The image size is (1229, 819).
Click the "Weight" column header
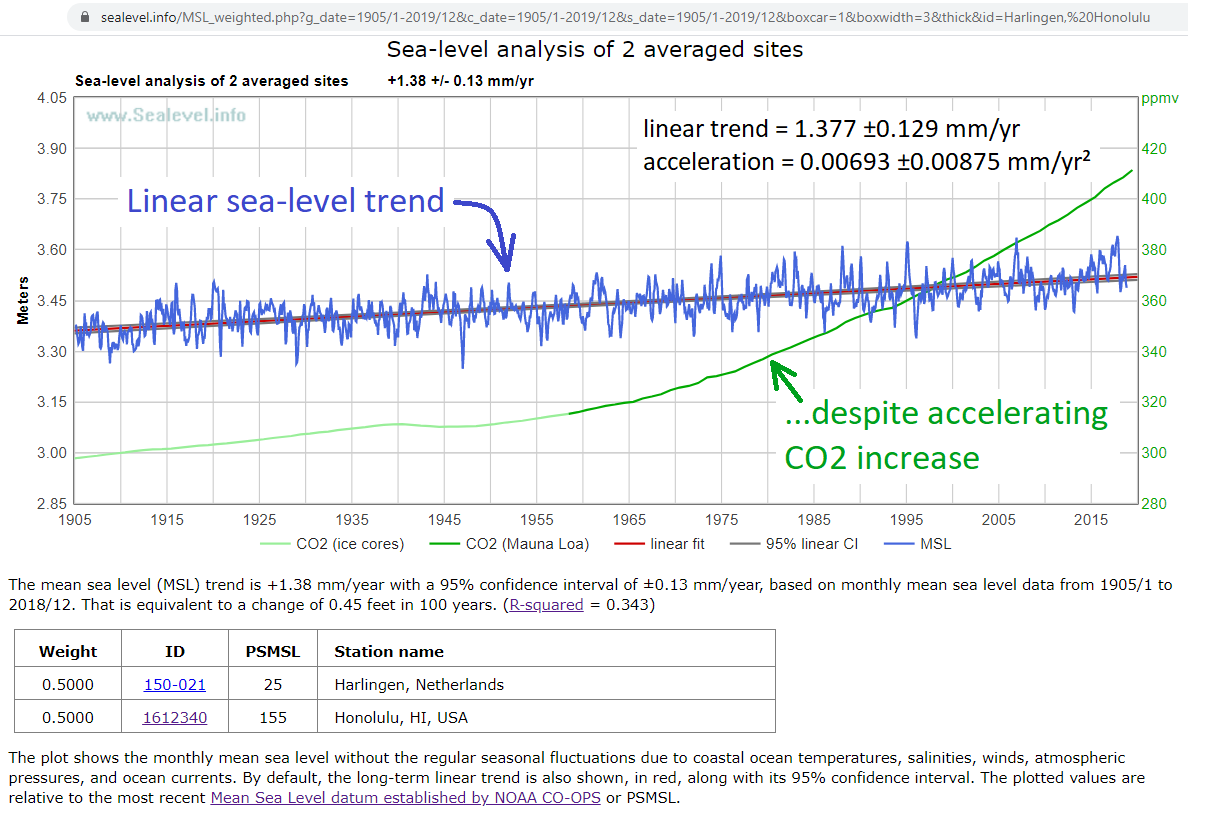point(67,651)
